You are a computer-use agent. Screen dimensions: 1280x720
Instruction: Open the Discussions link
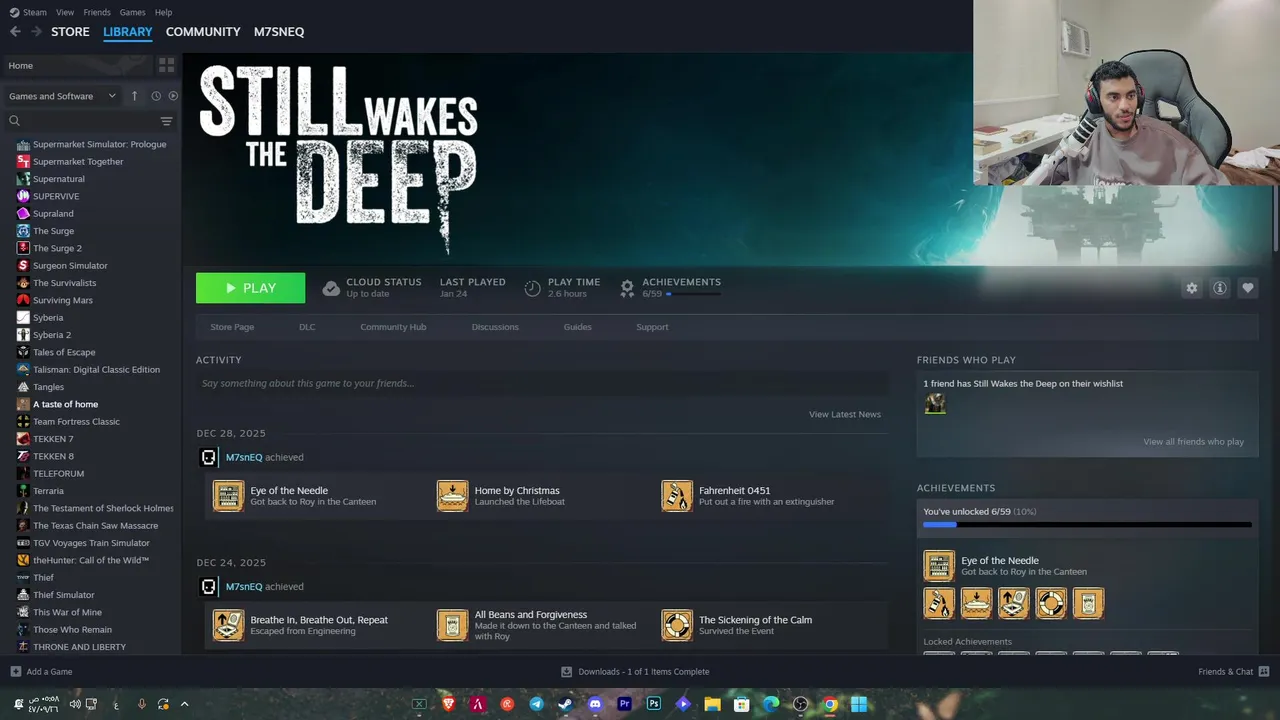[x=495, y=327]
